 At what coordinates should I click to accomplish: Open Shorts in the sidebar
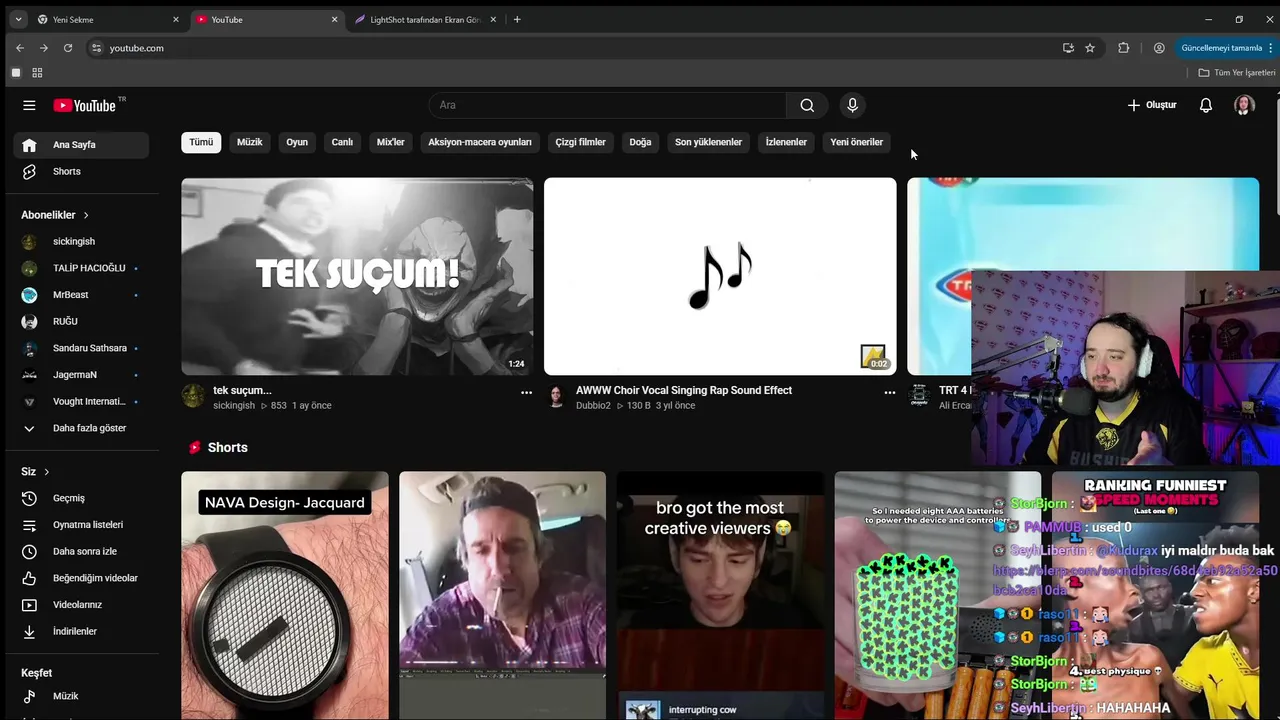[81, 171]
